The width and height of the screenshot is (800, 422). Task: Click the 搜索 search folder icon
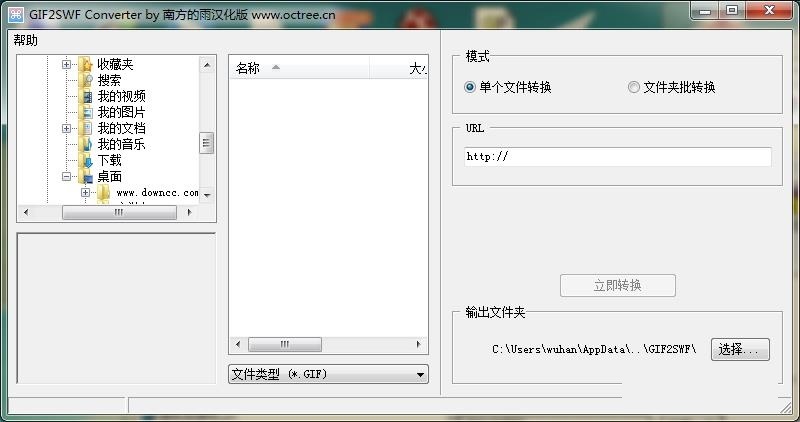click(x=87, y=81)
